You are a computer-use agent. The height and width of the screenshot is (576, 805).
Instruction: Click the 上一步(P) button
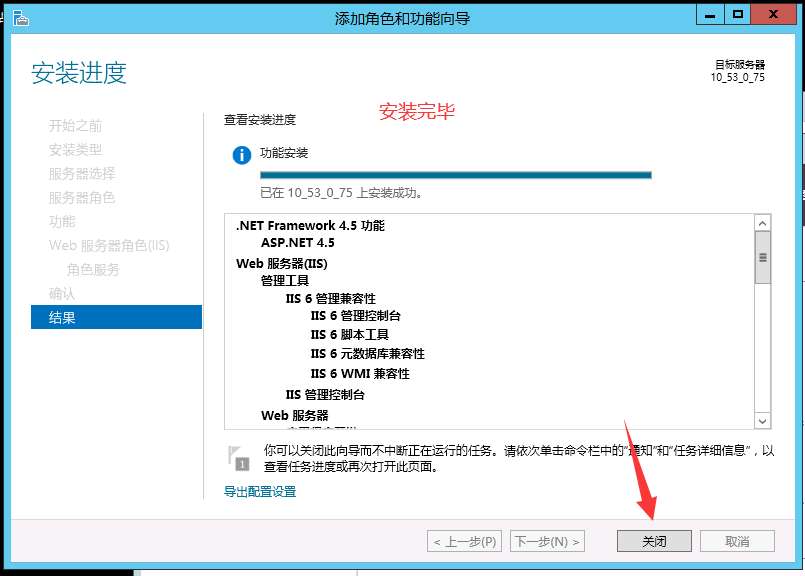(463, 540)
